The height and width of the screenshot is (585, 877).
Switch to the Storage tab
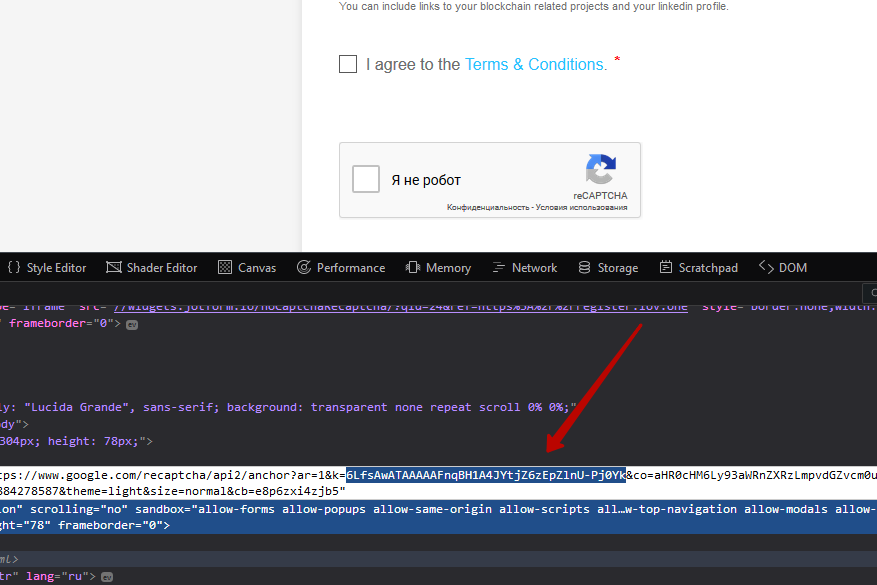pyautogui.click(x=608, y=268)
